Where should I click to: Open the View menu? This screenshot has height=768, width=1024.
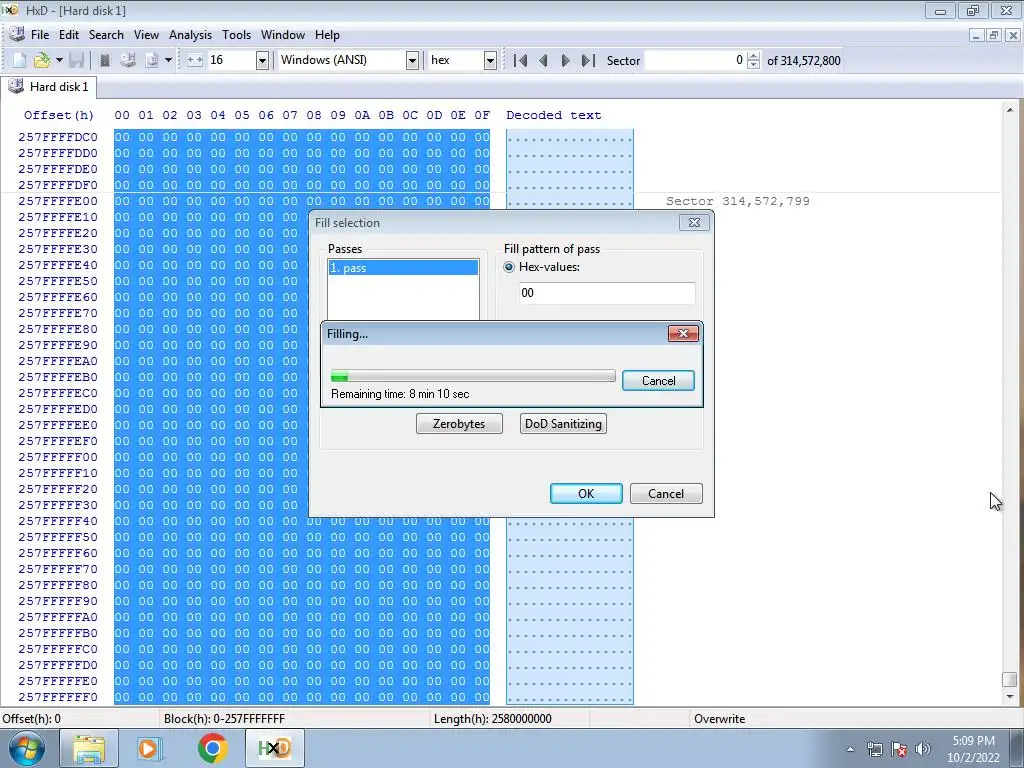tap(146, 35)
